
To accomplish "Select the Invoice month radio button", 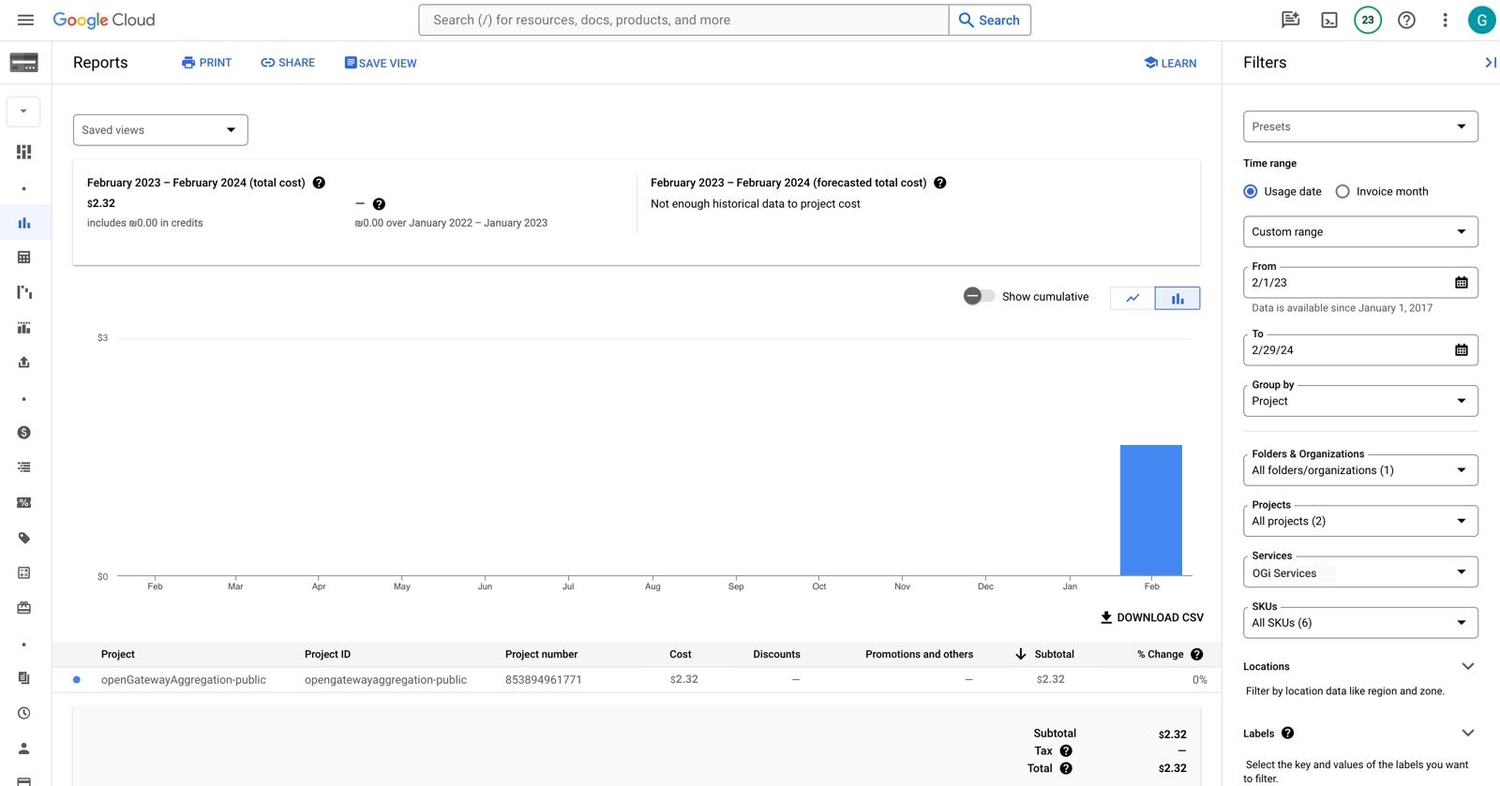I will [1342, 191].
